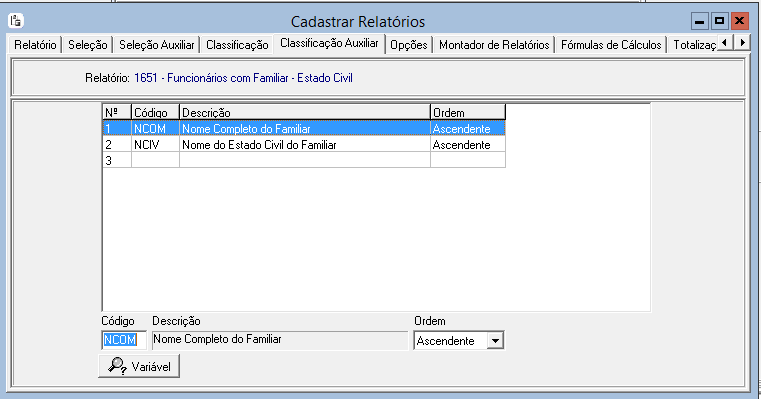This screenshot has height=399, width=761.
Task: Click the Código input field with NCOM
Action: 124,340
